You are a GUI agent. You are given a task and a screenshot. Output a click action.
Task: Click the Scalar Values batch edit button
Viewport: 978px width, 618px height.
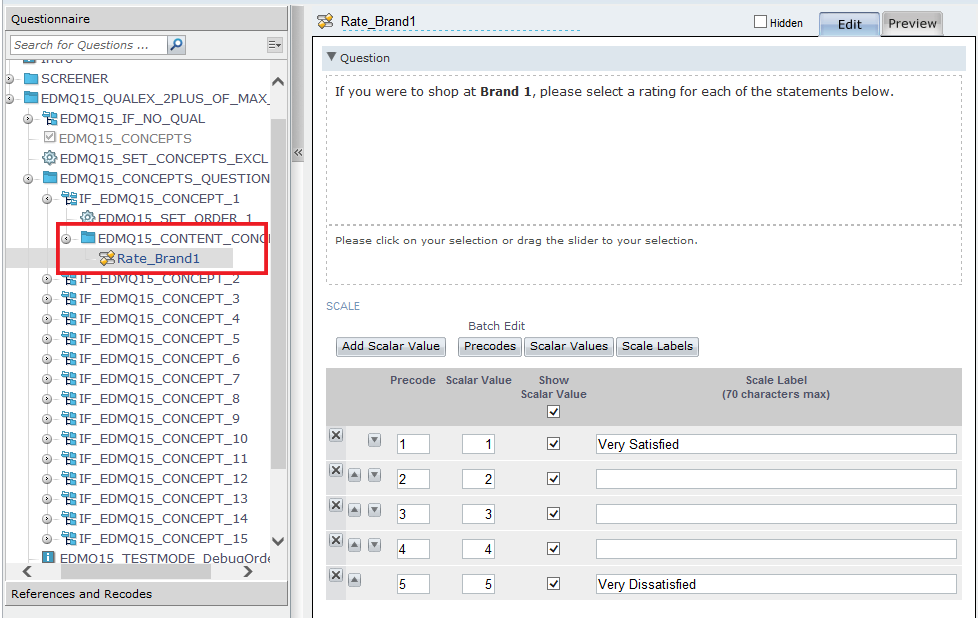click(568, 346)
